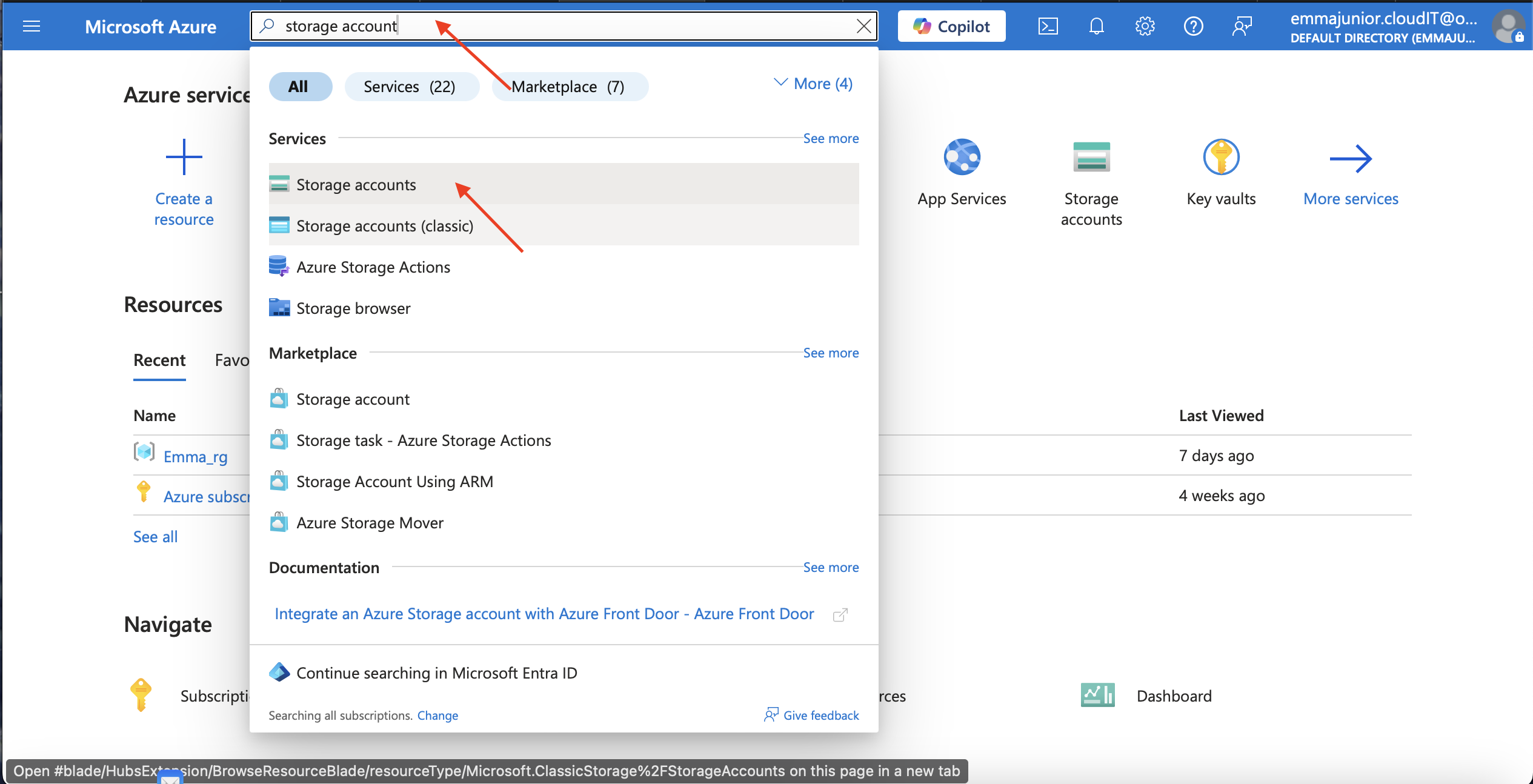Open the Azure subscription resource row
The image size is (1533, 784).
(x=206, y=496)
